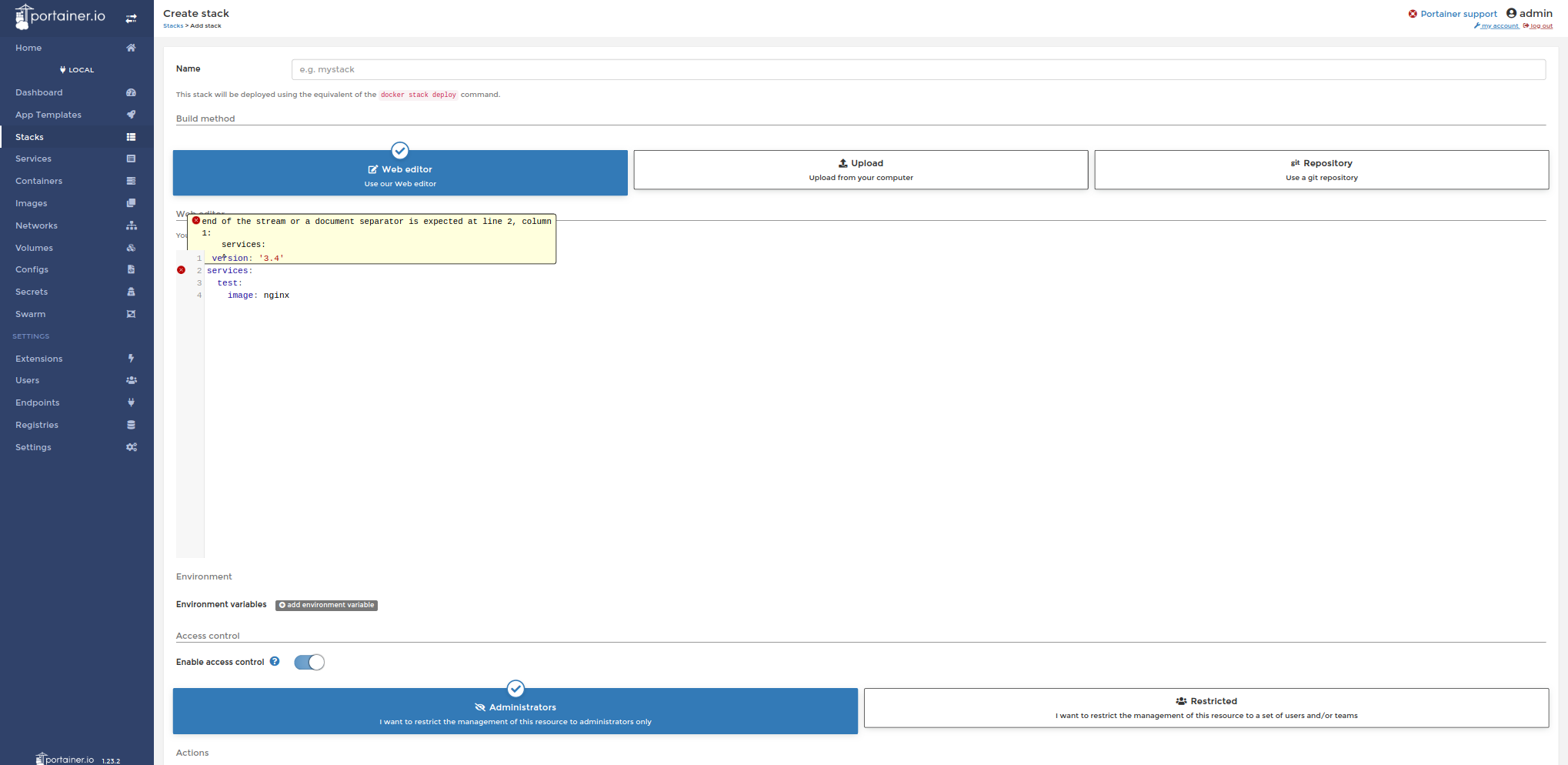This screenshot has height=765, width=1568.
Task: Select the Configs file icon
Action: click(x=131, y=269)
